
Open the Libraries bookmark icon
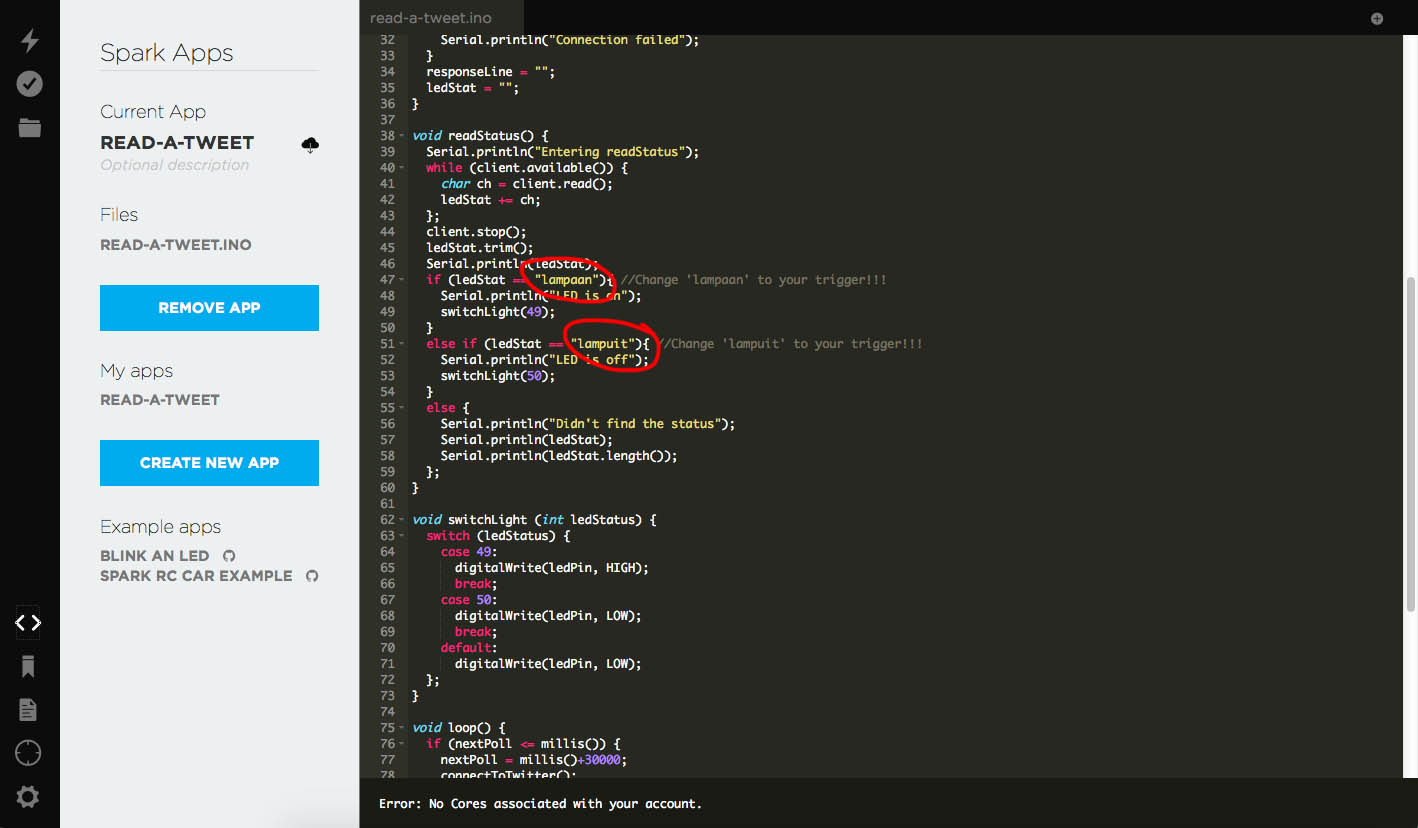(x=28, y=666)
